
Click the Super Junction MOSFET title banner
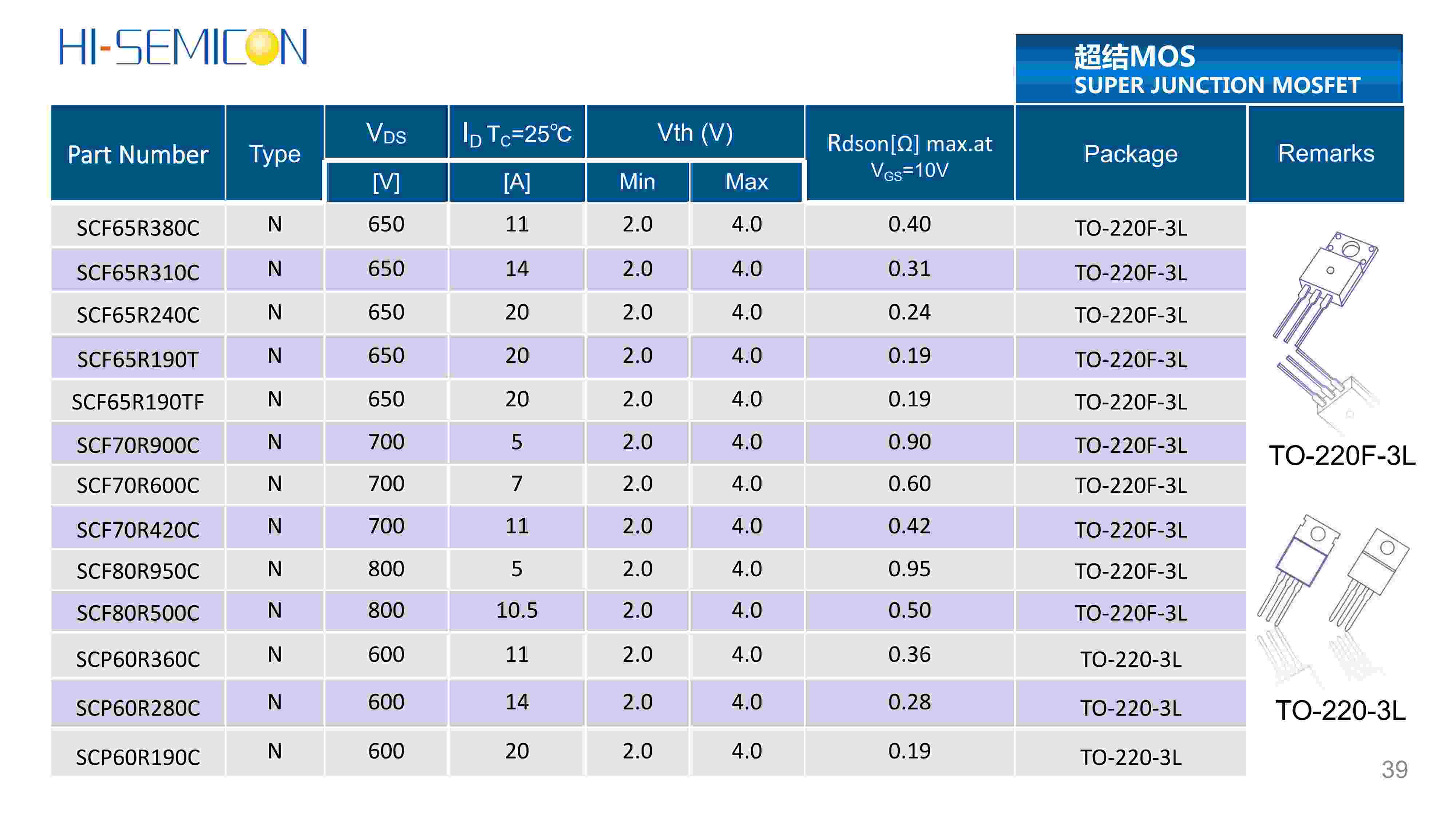(x=1208, y=69)
